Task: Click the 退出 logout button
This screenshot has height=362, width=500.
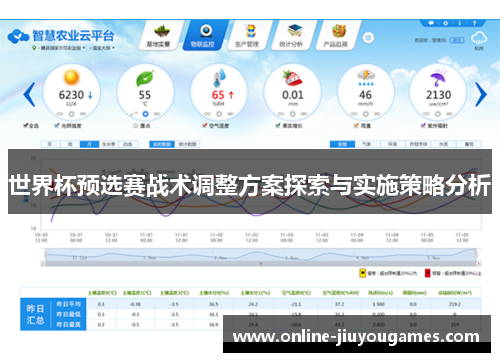Action: (x=457, y=40)
